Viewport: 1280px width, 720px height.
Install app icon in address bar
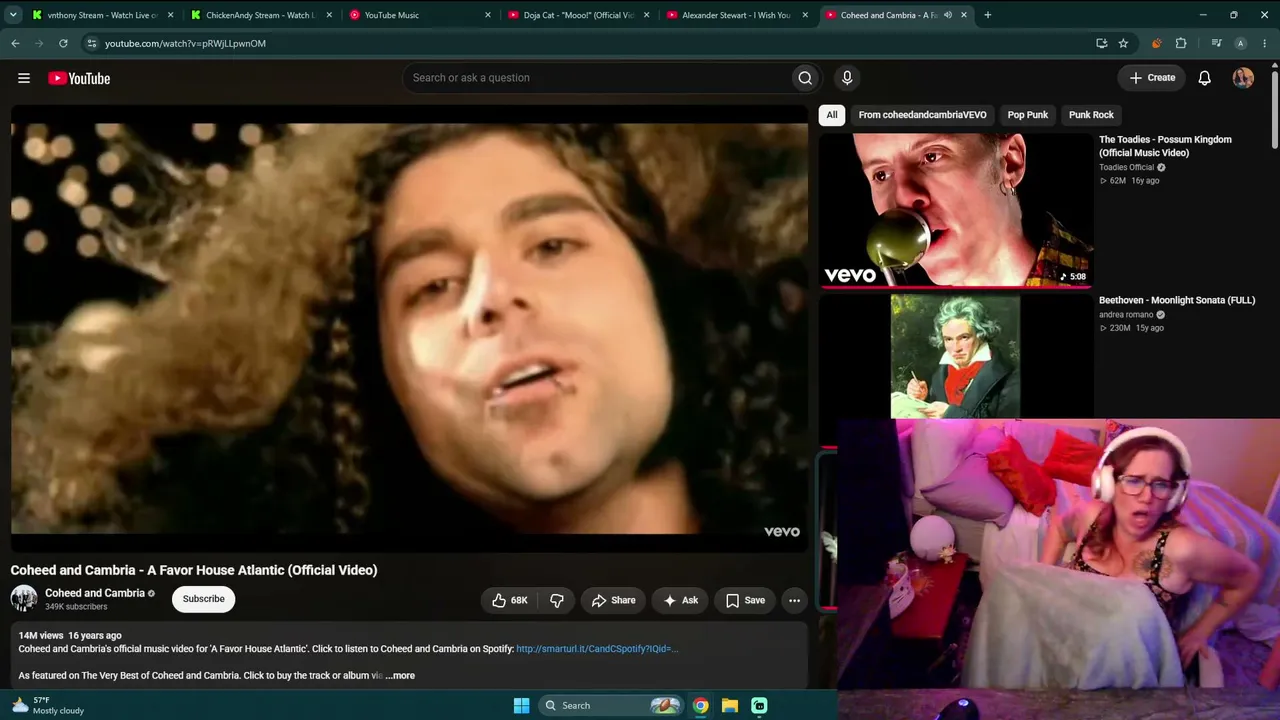tap(1101, 43)
